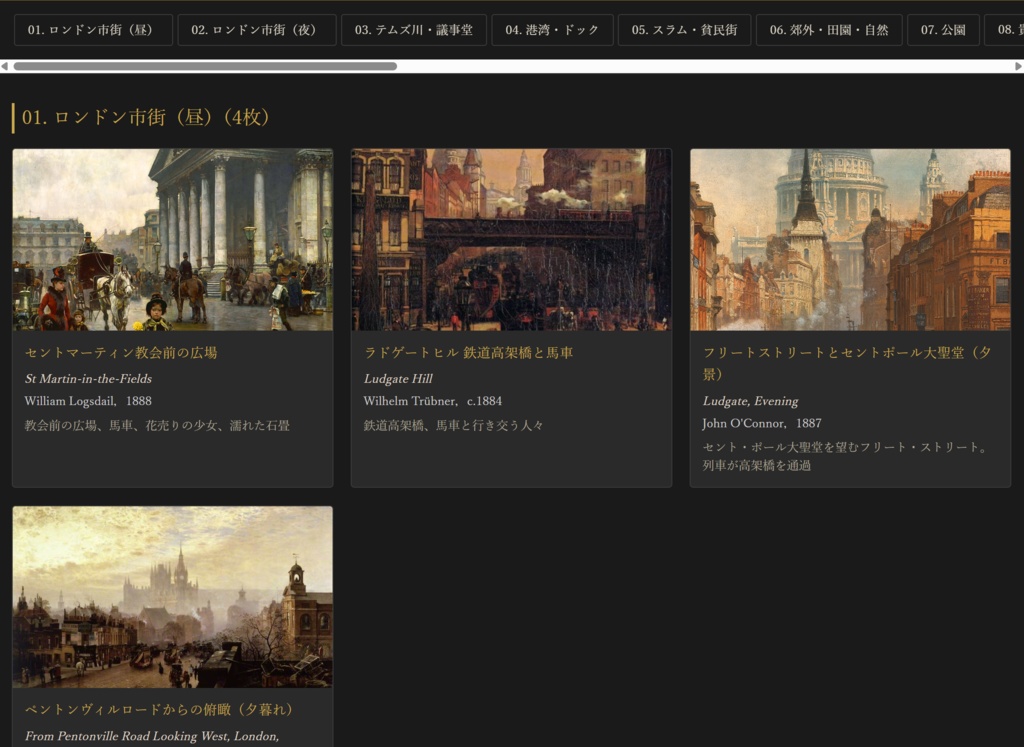View the Ludgate Hill painting image

511,240
